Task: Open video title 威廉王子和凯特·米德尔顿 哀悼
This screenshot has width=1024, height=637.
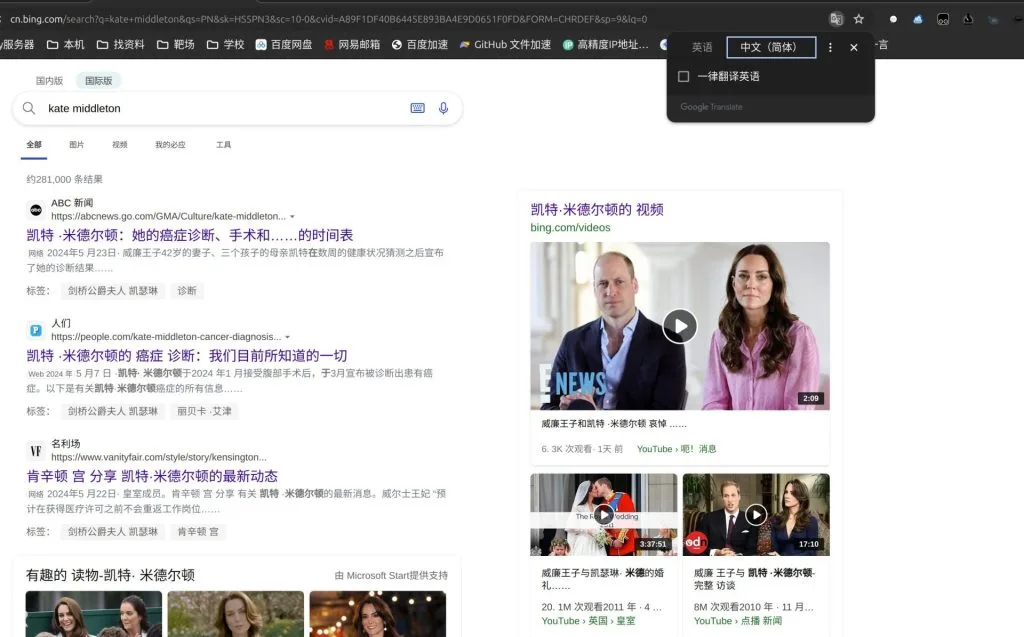Action: point(614,424)
